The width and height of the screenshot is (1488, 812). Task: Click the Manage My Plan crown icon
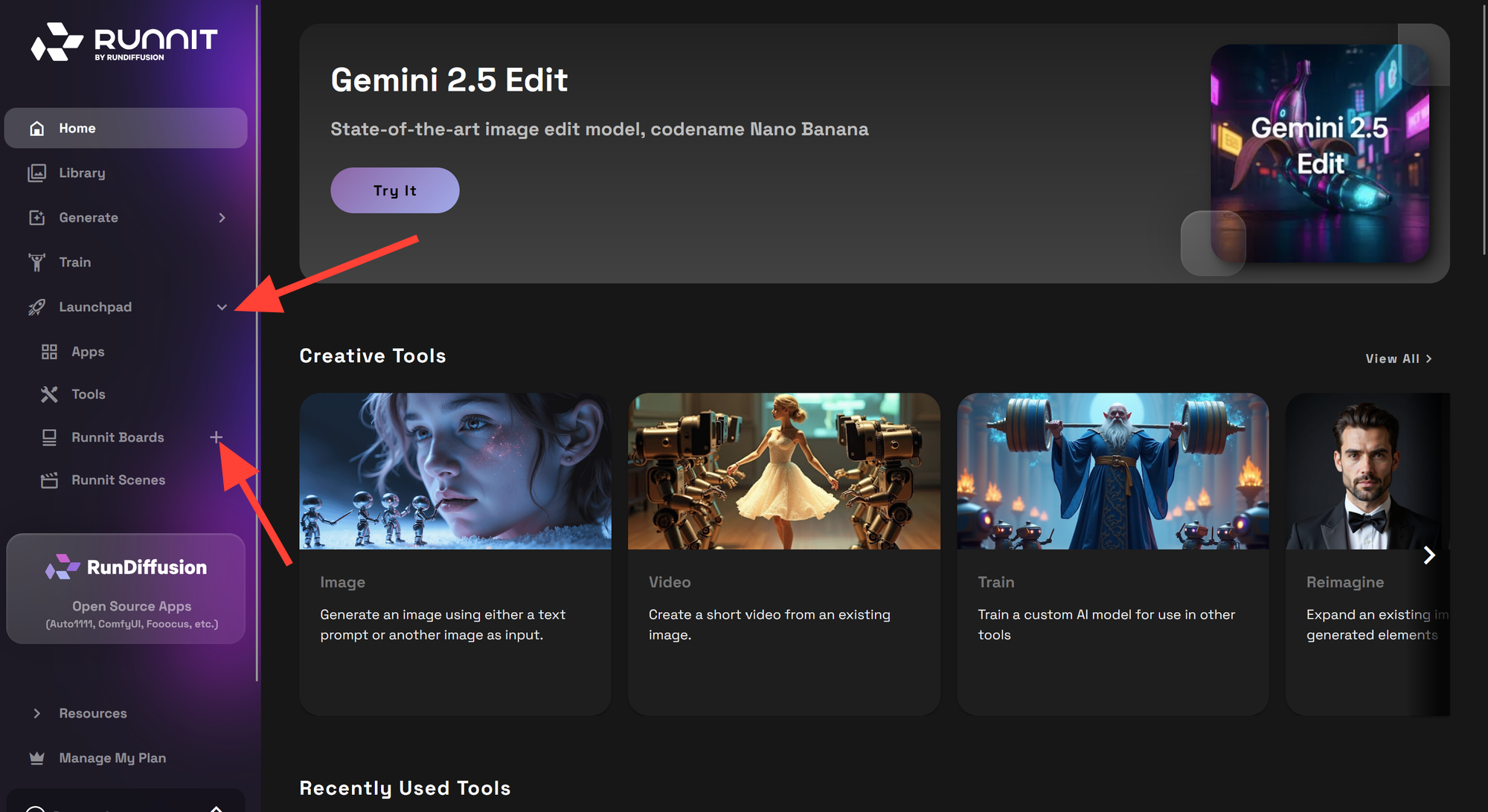37,758
